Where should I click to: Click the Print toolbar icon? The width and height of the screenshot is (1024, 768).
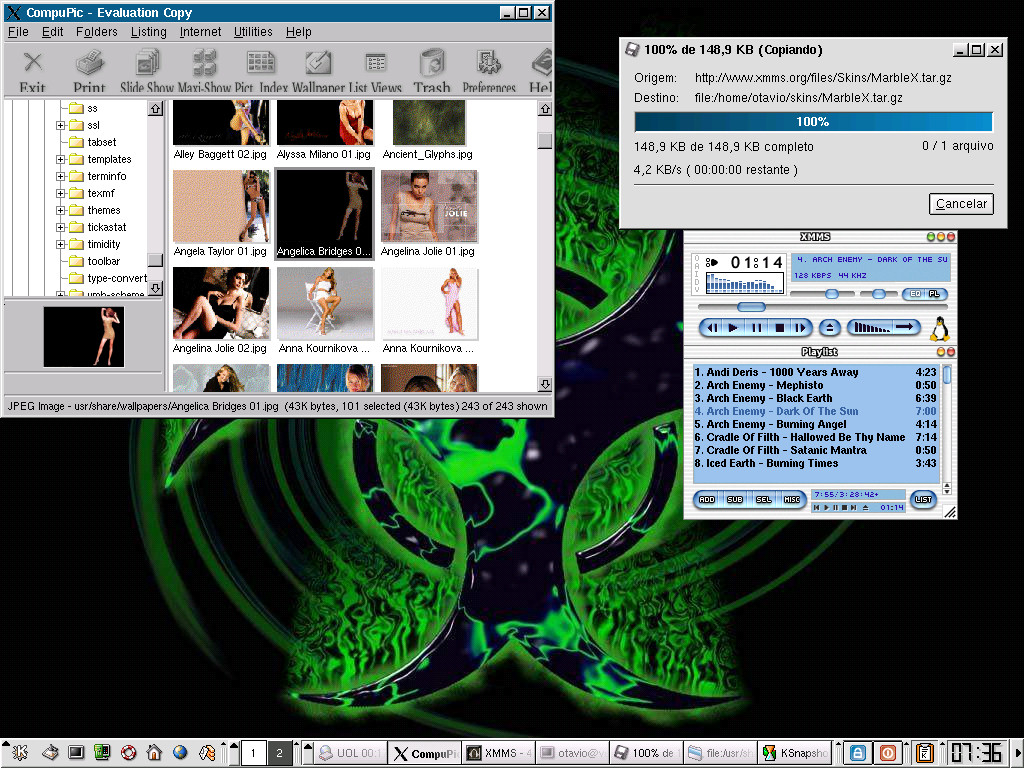[x=89, y=71]
